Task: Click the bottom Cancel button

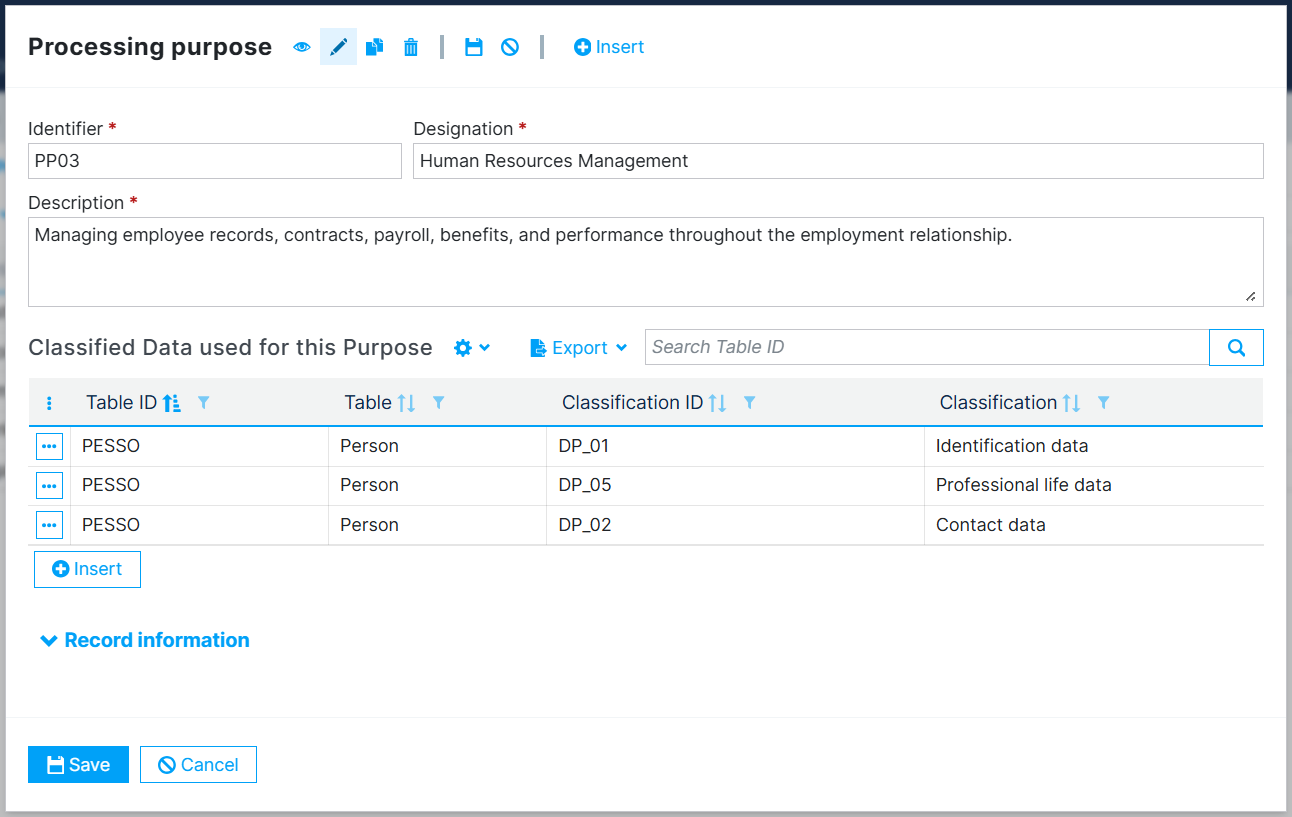Action: point(198,765)
